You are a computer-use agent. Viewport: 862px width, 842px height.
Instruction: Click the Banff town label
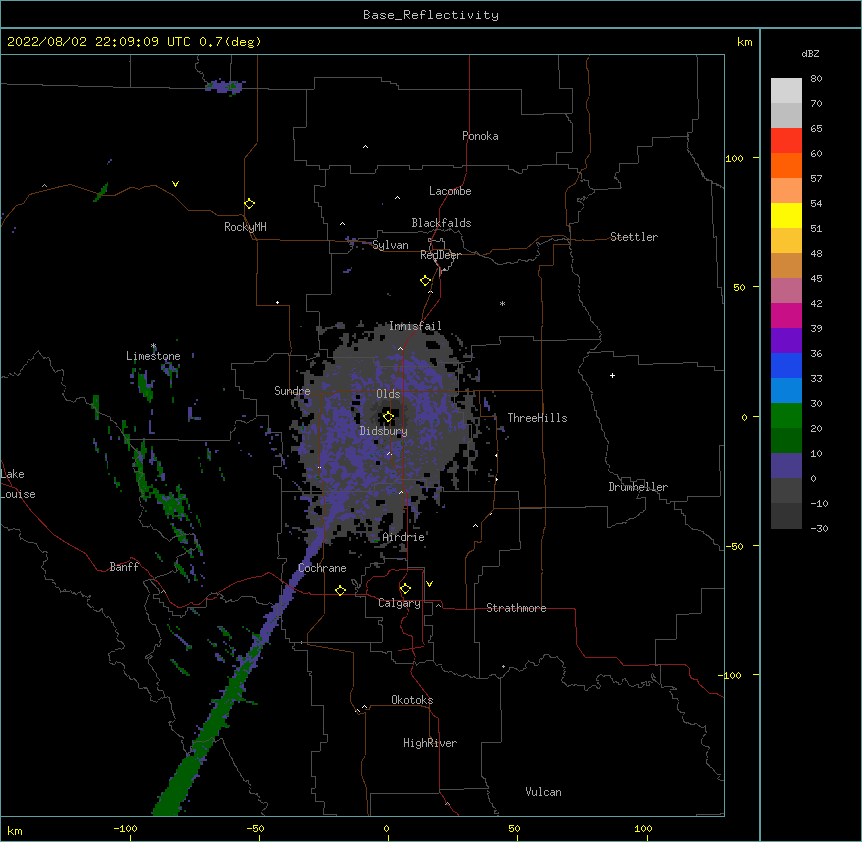[x=124, y=567]
